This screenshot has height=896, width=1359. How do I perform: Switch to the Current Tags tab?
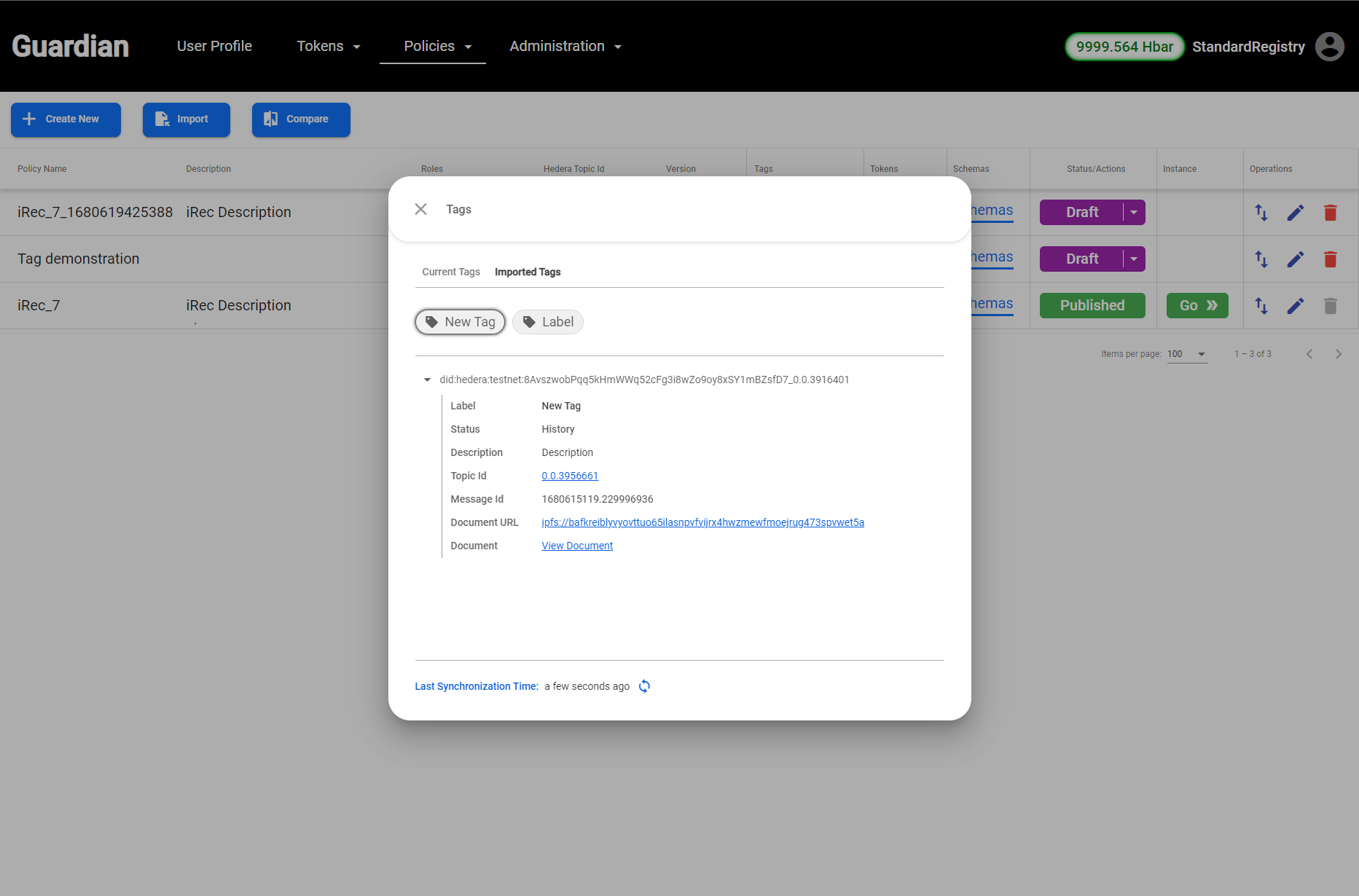pyautogui.click(x=451, y=272)
